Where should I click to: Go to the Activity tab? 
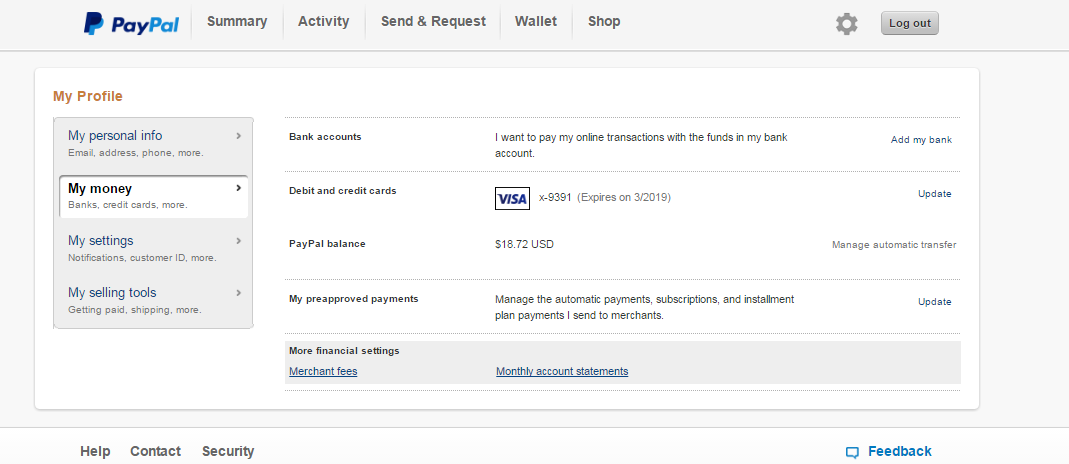[323, 22]
